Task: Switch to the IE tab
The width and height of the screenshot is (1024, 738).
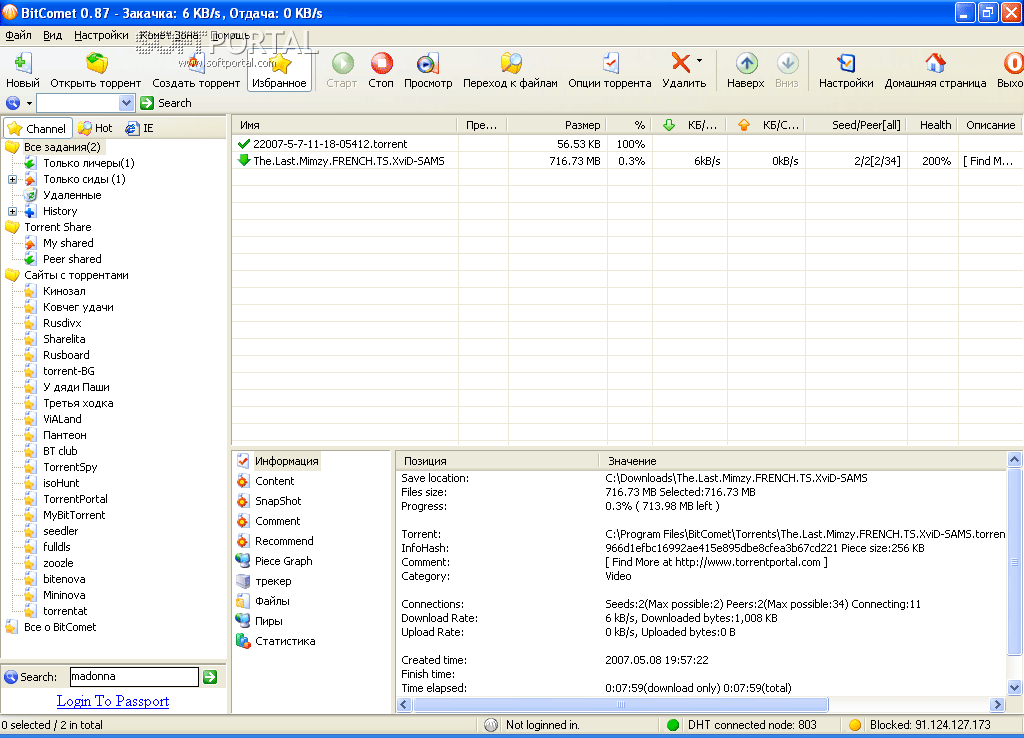Action: pyautogui.click(x=140, y=128)
